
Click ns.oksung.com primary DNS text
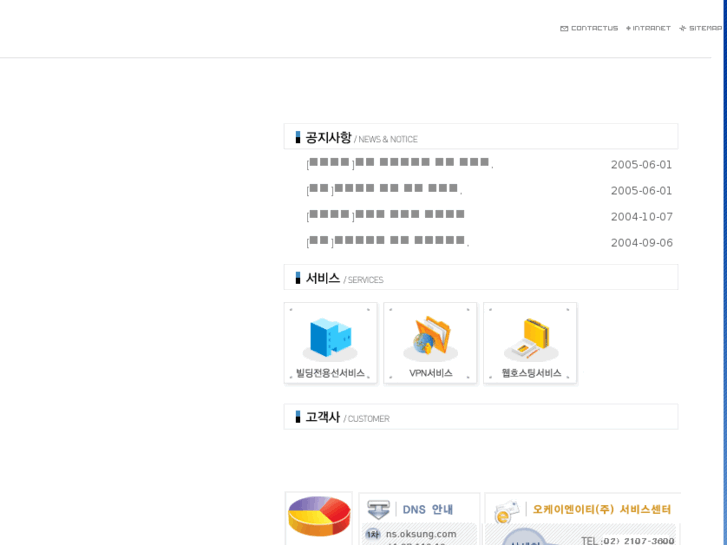point(421,534)
